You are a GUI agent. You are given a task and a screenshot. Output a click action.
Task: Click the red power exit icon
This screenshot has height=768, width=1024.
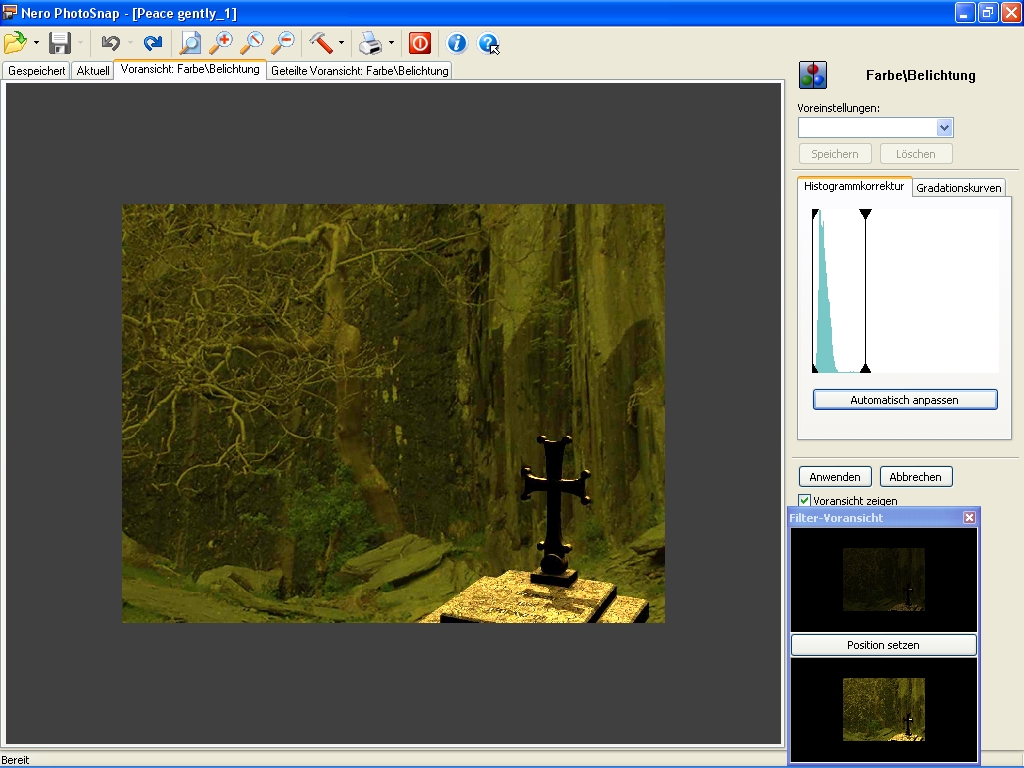[x=420, y=43]
